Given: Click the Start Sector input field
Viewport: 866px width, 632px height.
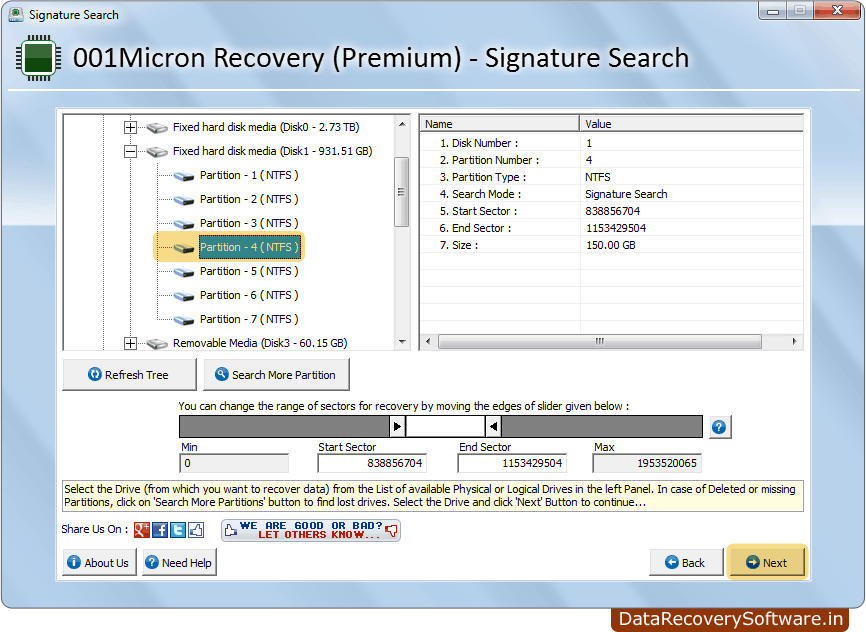Looking at the screenshot, I should [x=372, y=463].
